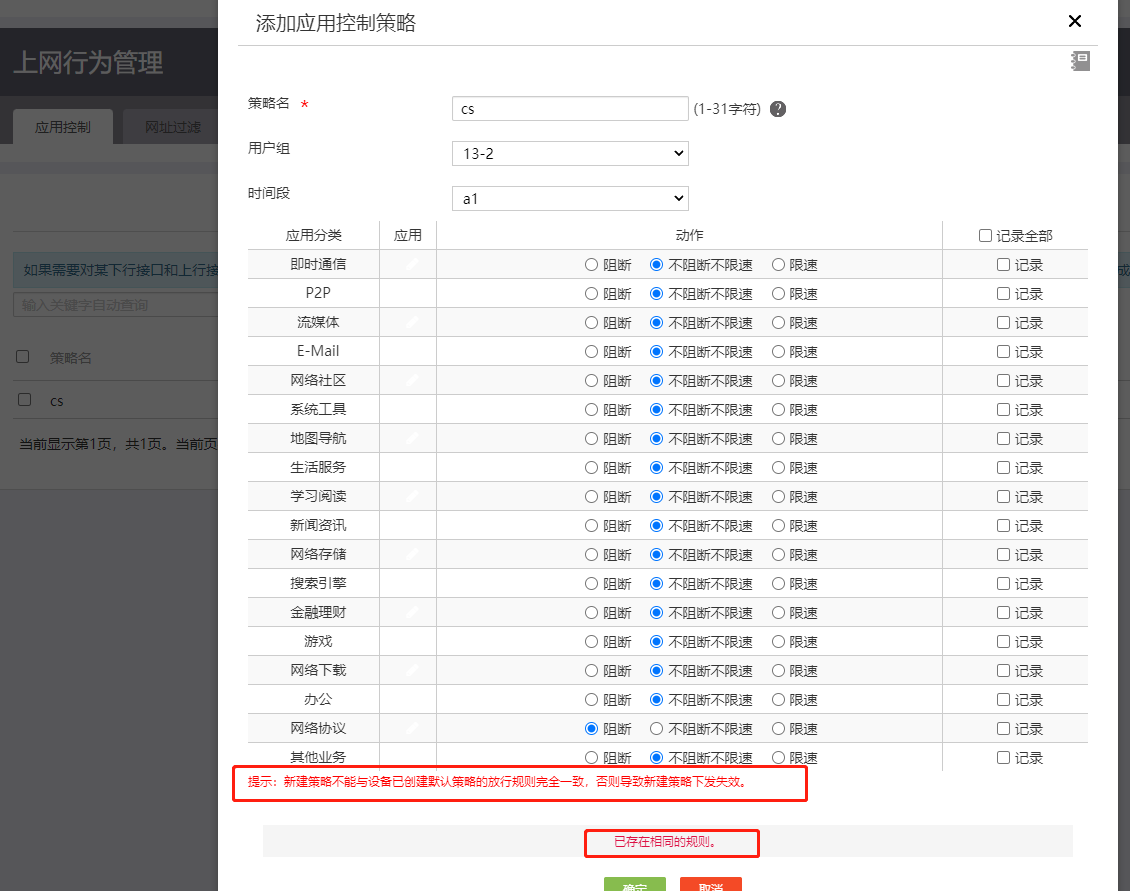Select 限速 for P2P
Screen dimensions: 1130x891
click(778, 293)
